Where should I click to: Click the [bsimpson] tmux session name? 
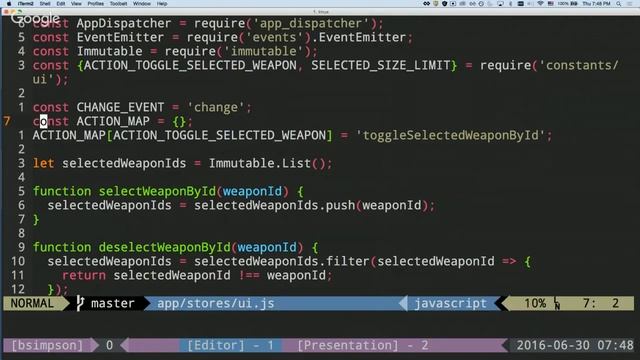(47, 345)
